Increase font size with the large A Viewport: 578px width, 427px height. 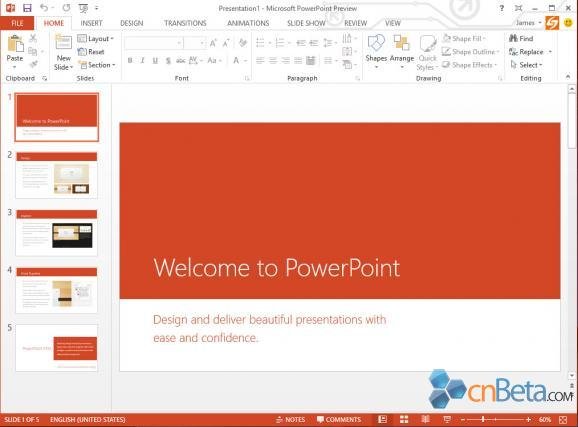[213, 43]
